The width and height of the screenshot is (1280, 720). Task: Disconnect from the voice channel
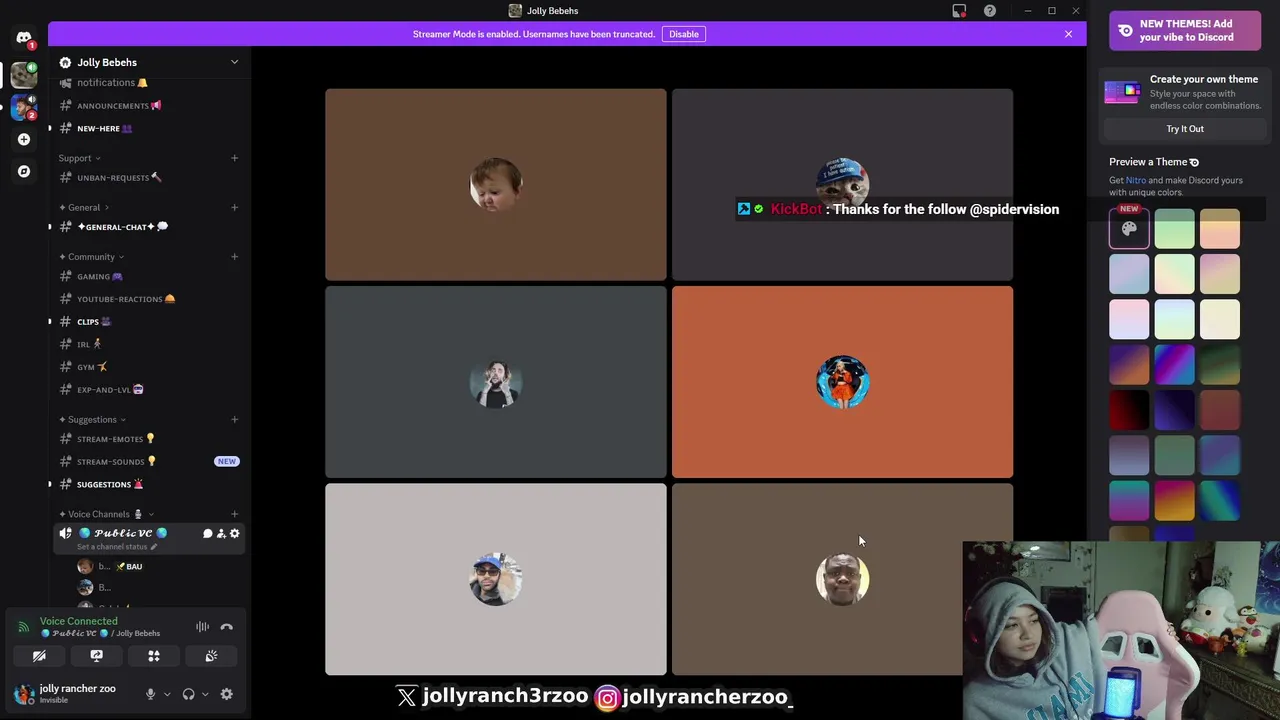(227, 627)
